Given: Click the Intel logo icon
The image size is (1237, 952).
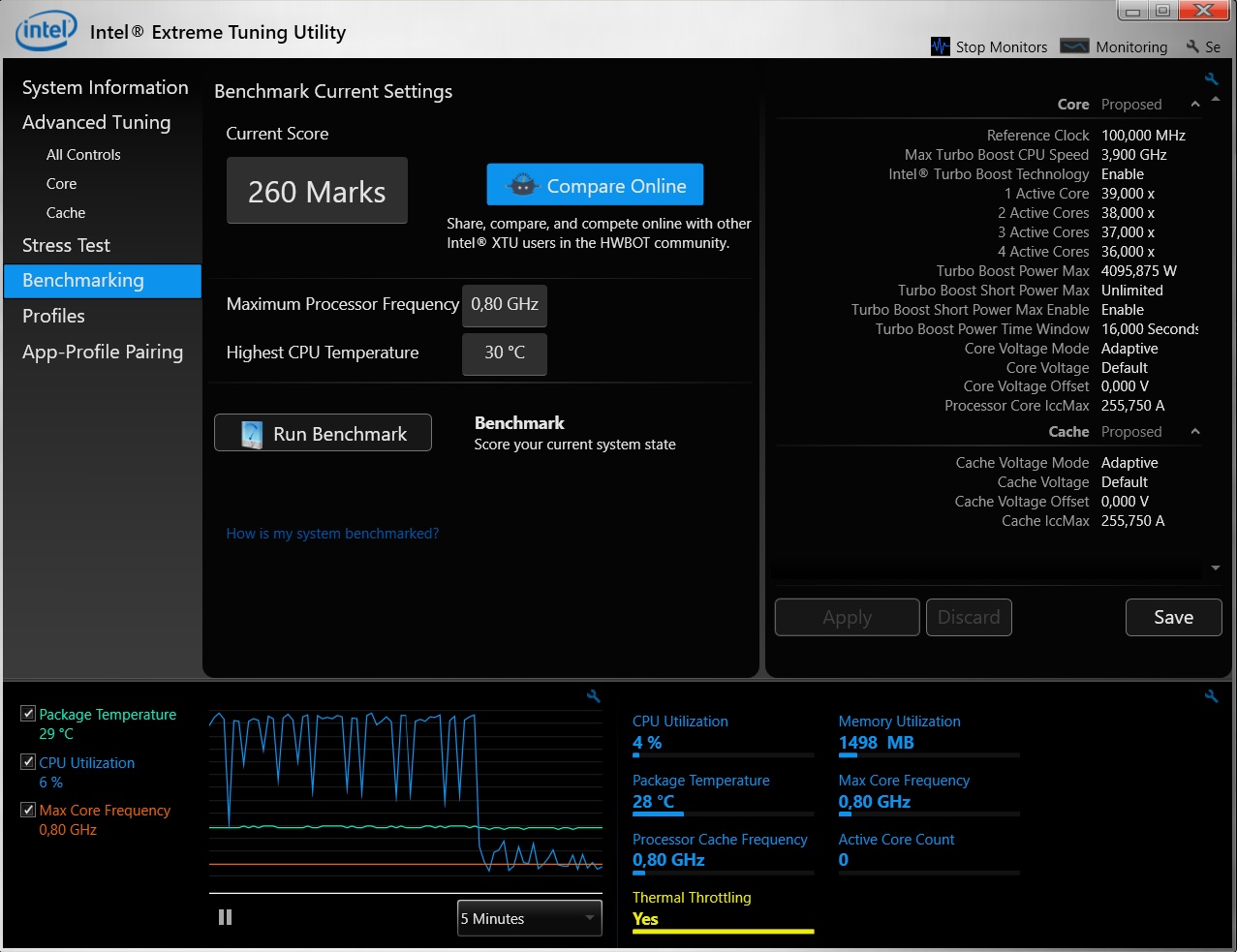Looking at the screenshot, I should (x=46, y=30).
